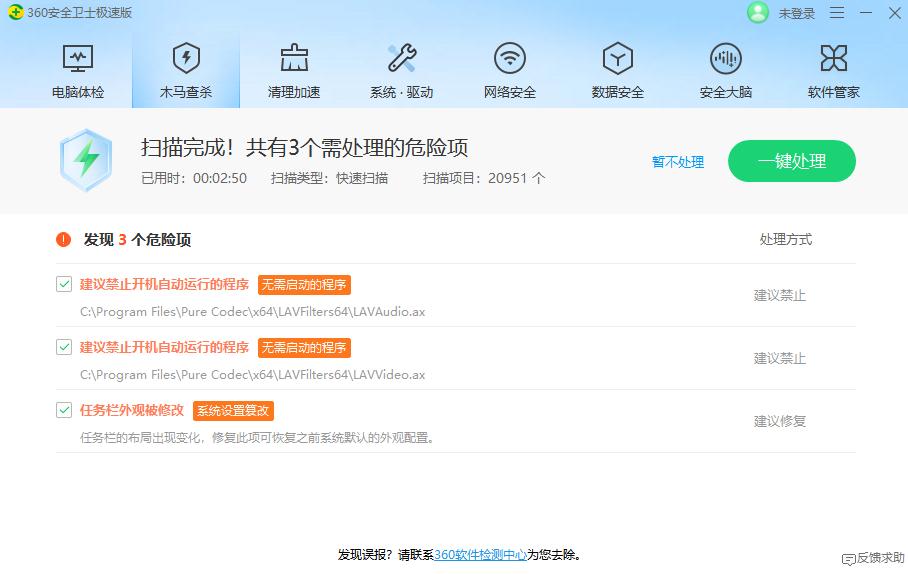Click the 扫描项目: 20951 个 text
The height and width of the screenshot is (574, 908).
click(x=484, y=178)
